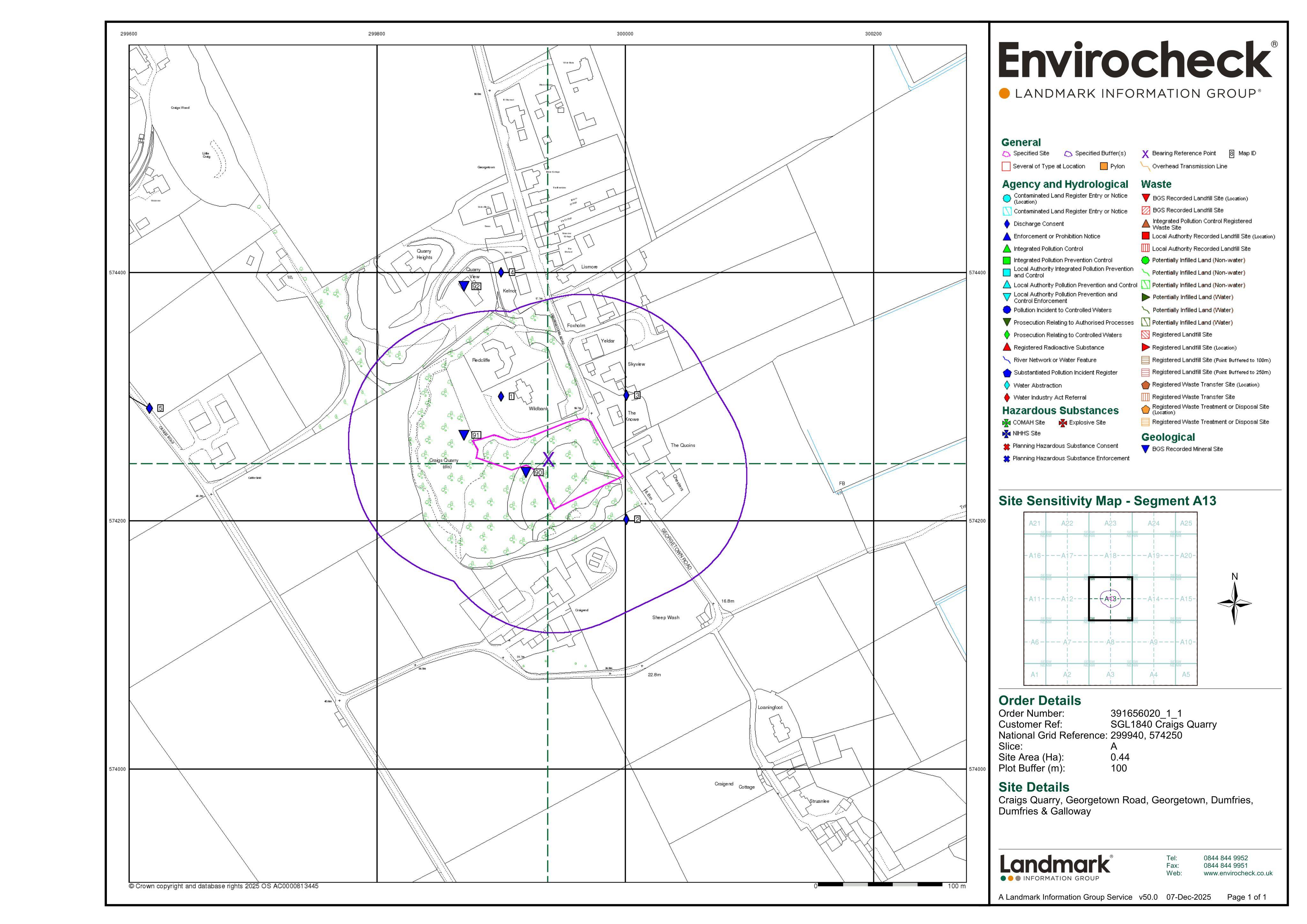This screenshot has height=924, width=1307.
Task: Click the grid reference value '299940, 574250'
Action: click(x=1146, y=735)
